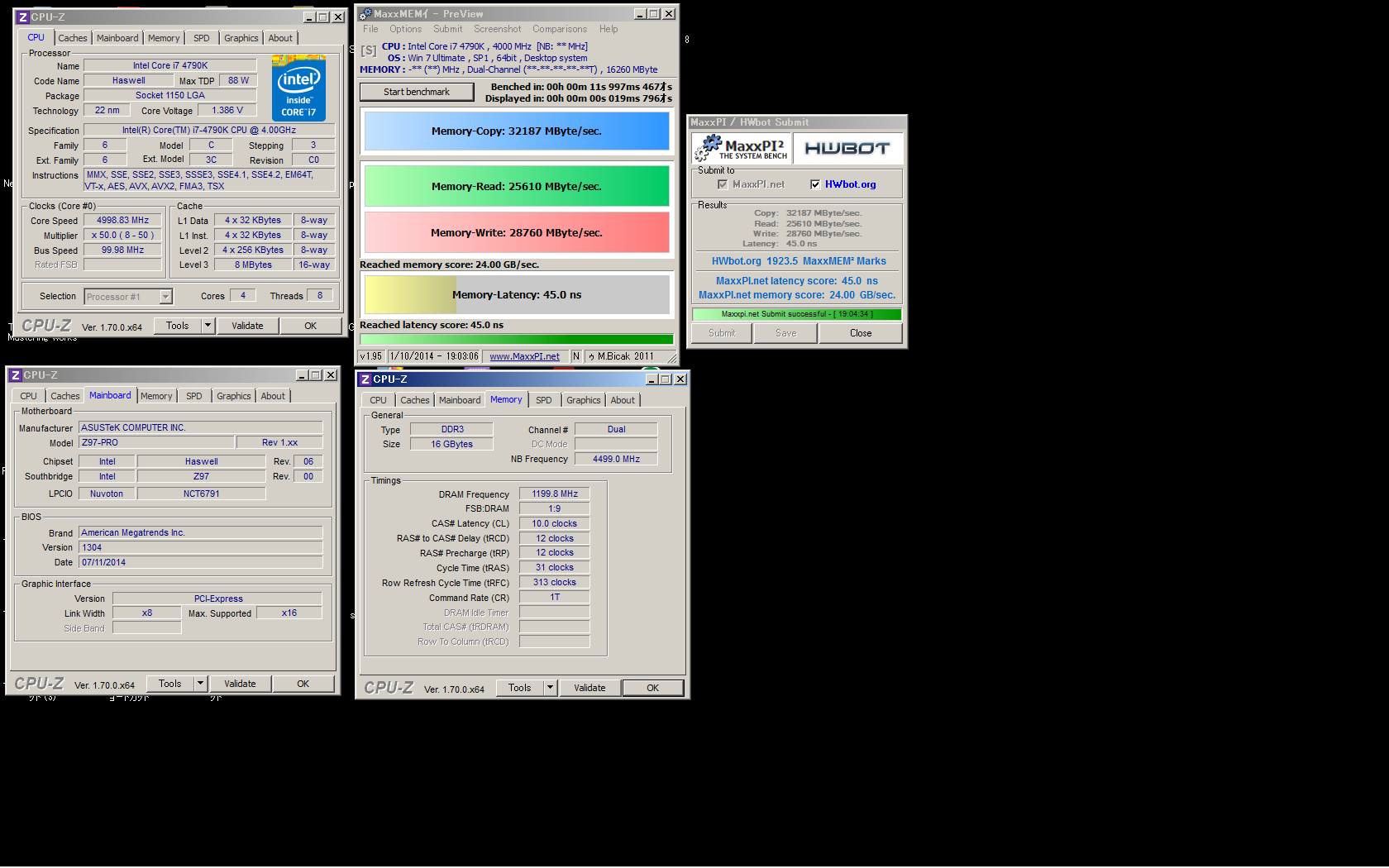The image size is (1389, 868).
Task: Open the Processor #1 selection dropdown
Action: (x=165, y=297)
